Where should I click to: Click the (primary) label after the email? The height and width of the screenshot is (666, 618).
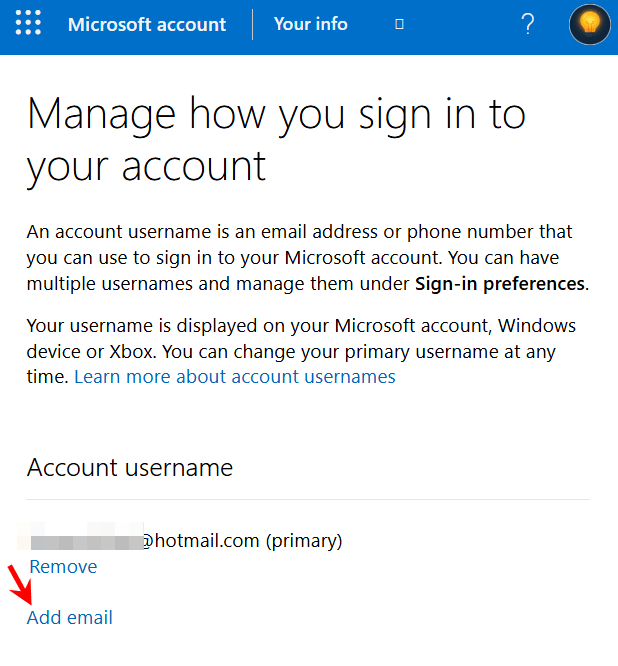tap(304, 541)
